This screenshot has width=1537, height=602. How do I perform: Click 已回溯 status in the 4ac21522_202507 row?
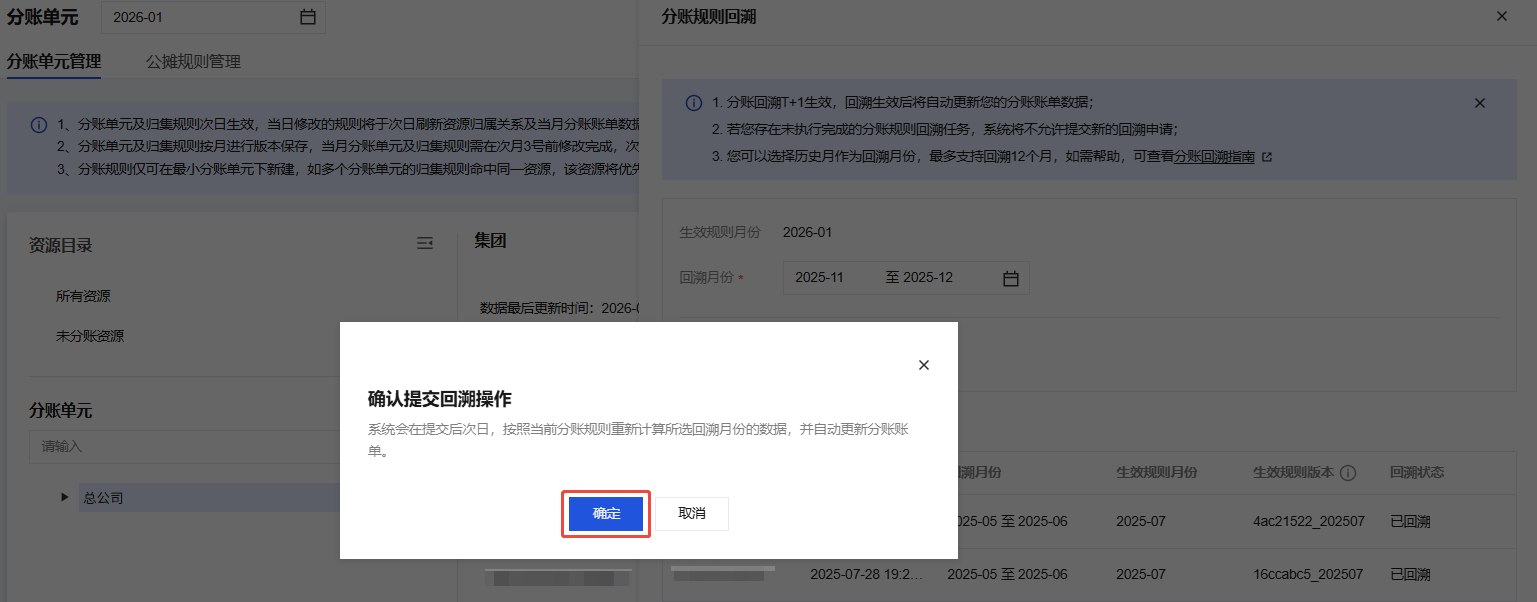[1410, 521]
